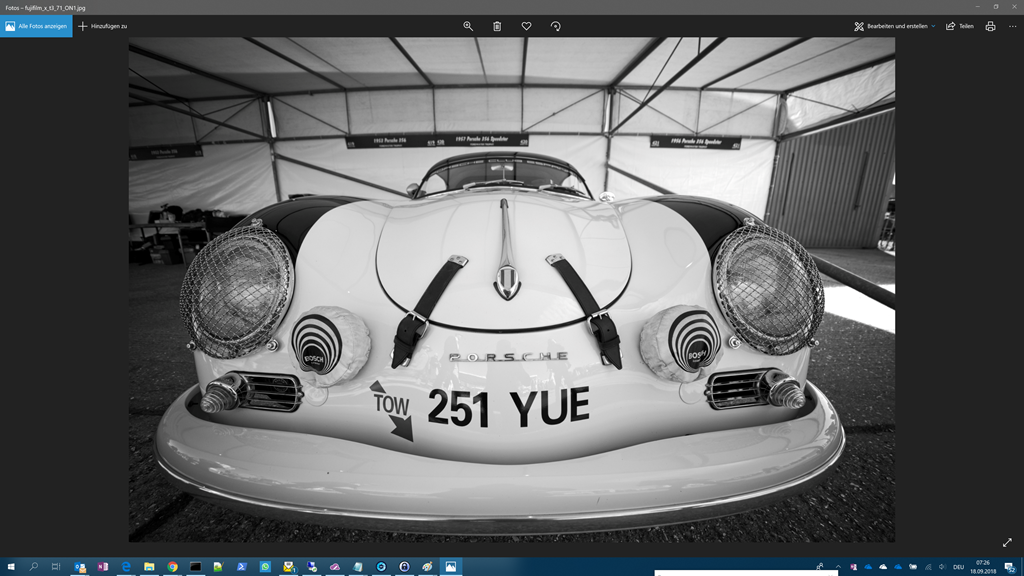Image resolution: width=1024 pixels, height=576 pixels.
Task: Delete the photo with the trash icon
Action: 497,26
